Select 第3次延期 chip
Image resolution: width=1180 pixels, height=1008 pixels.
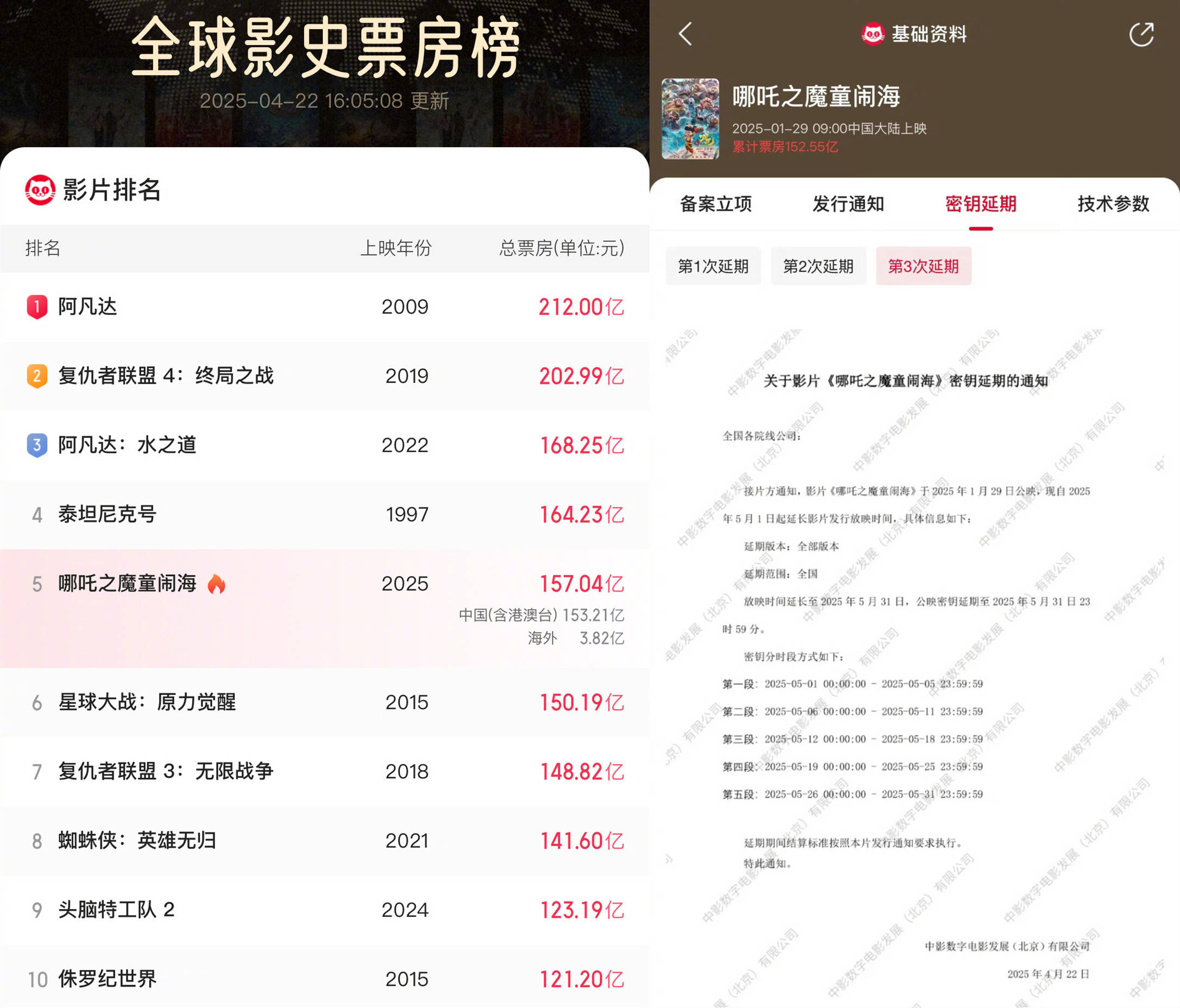coord(924,266)
